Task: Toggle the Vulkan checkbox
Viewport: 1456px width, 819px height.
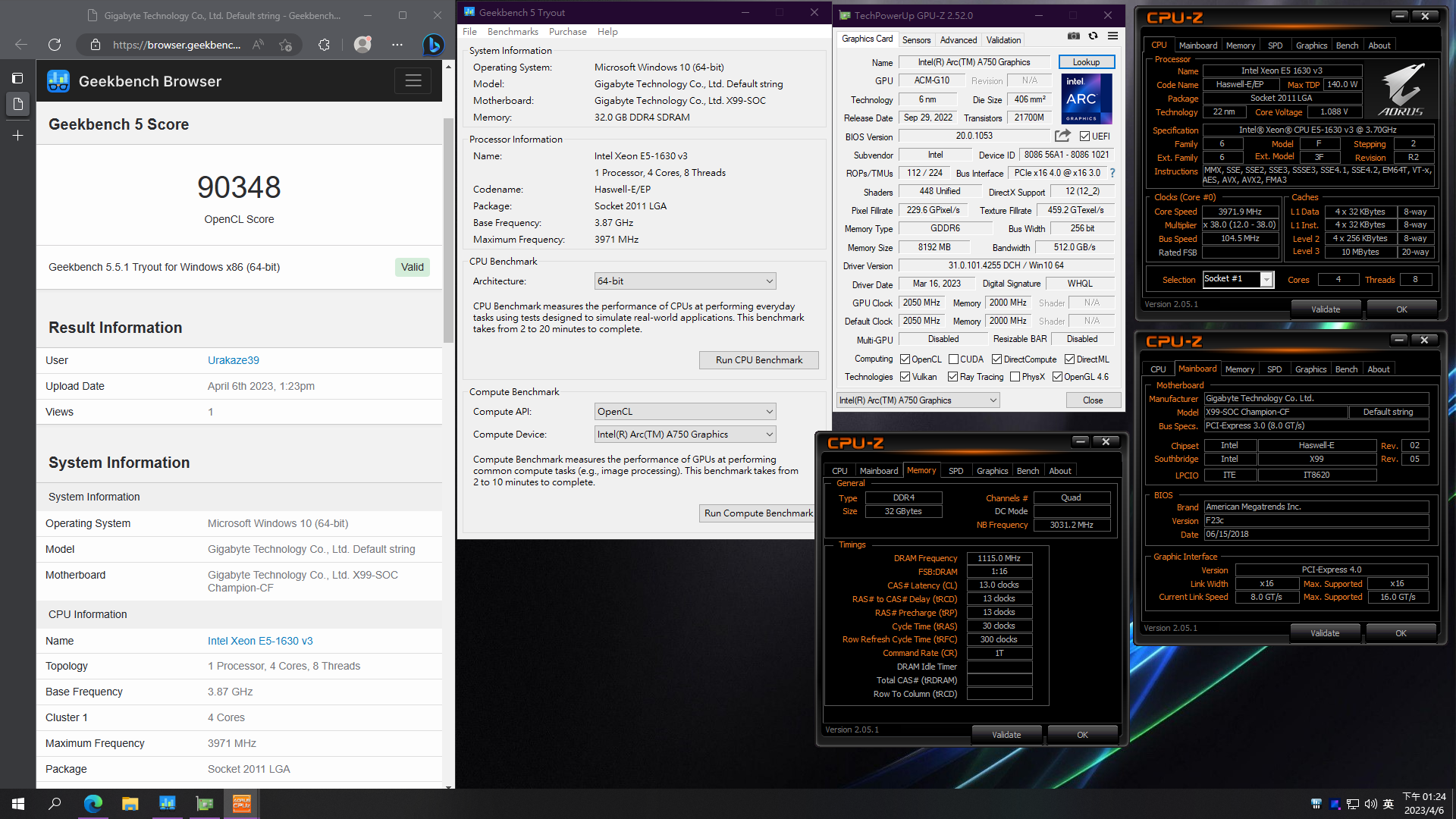Action: point(905,377)
